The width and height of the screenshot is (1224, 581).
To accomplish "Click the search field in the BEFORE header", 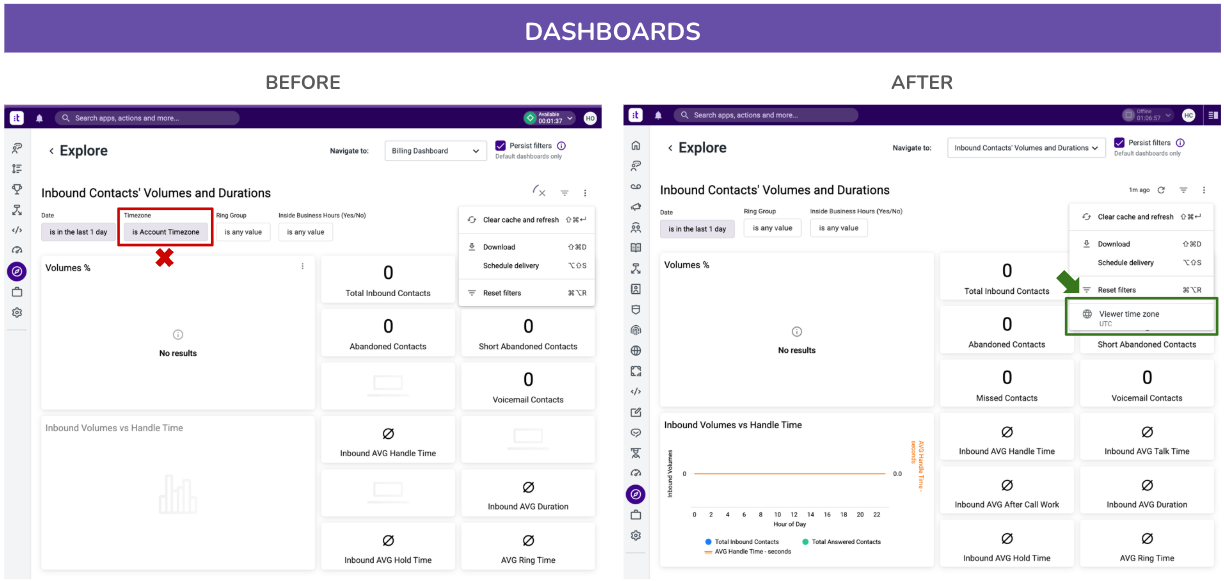I will [x=147, y=118].
